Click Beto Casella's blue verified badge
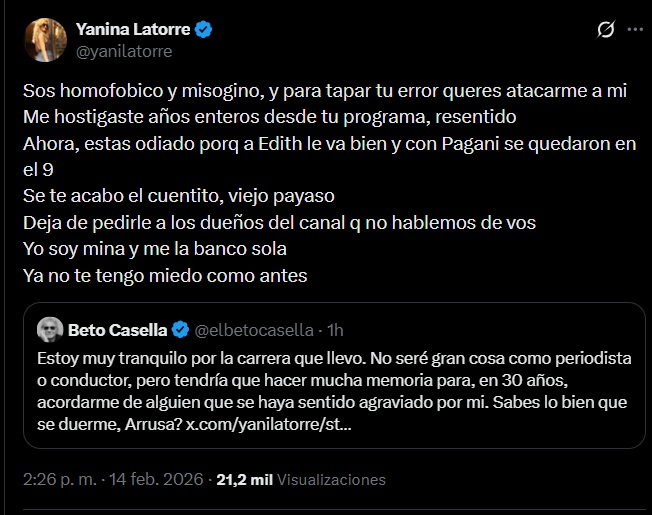 tap(181, 328)
